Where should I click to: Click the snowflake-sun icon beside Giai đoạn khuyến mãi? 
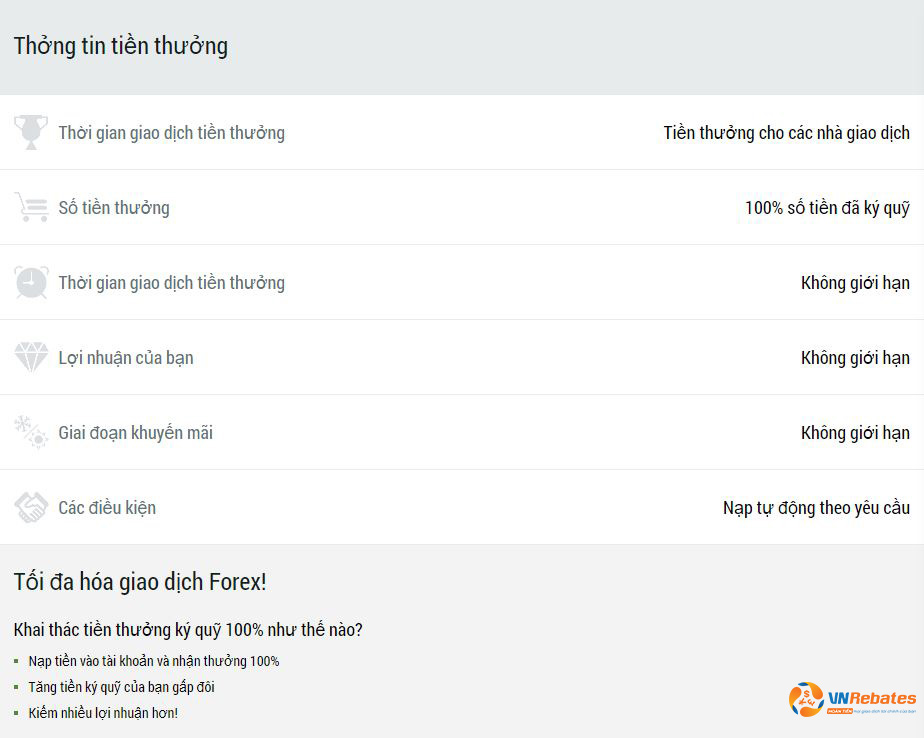[x=31, y=432]
